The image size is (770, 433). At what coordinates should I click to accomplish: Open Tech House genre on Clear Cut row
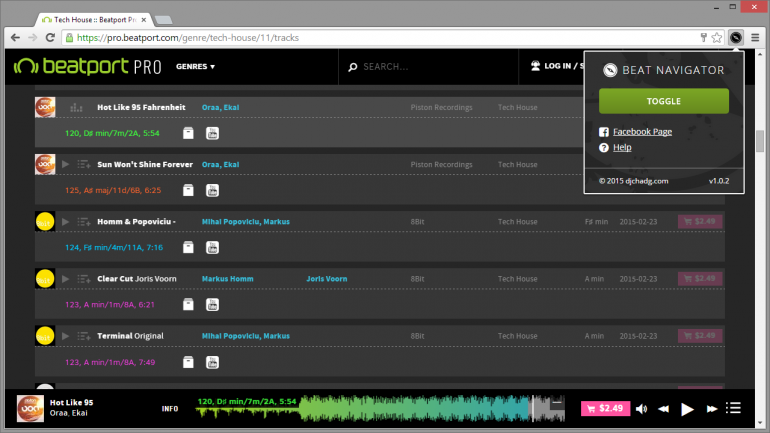pos(518,279)
